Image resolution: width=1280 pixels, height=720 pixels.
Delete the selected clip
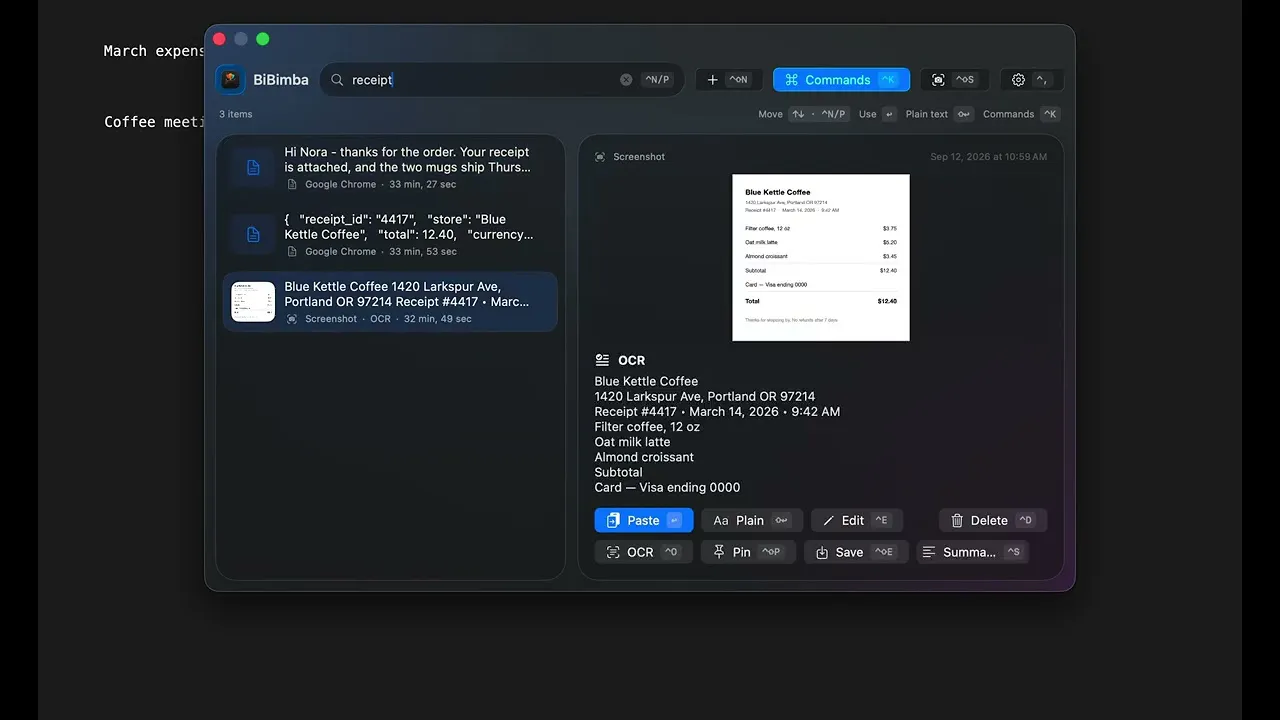point(992,520)
